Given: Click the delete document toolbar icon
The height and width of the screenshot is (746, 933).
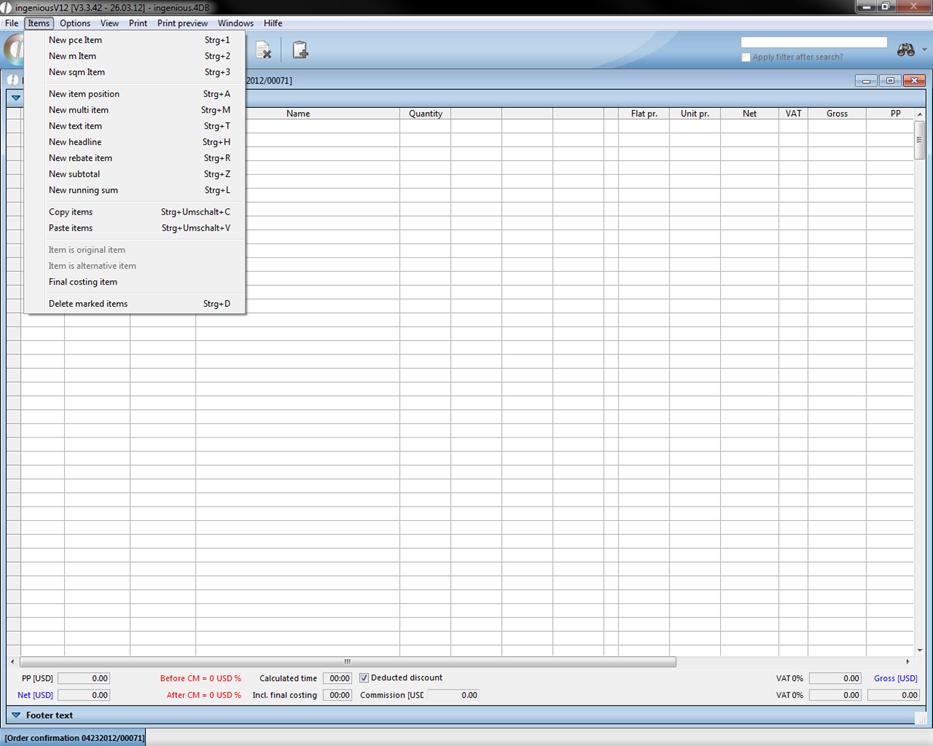Looking at the screenshot, I should point(263,50).
